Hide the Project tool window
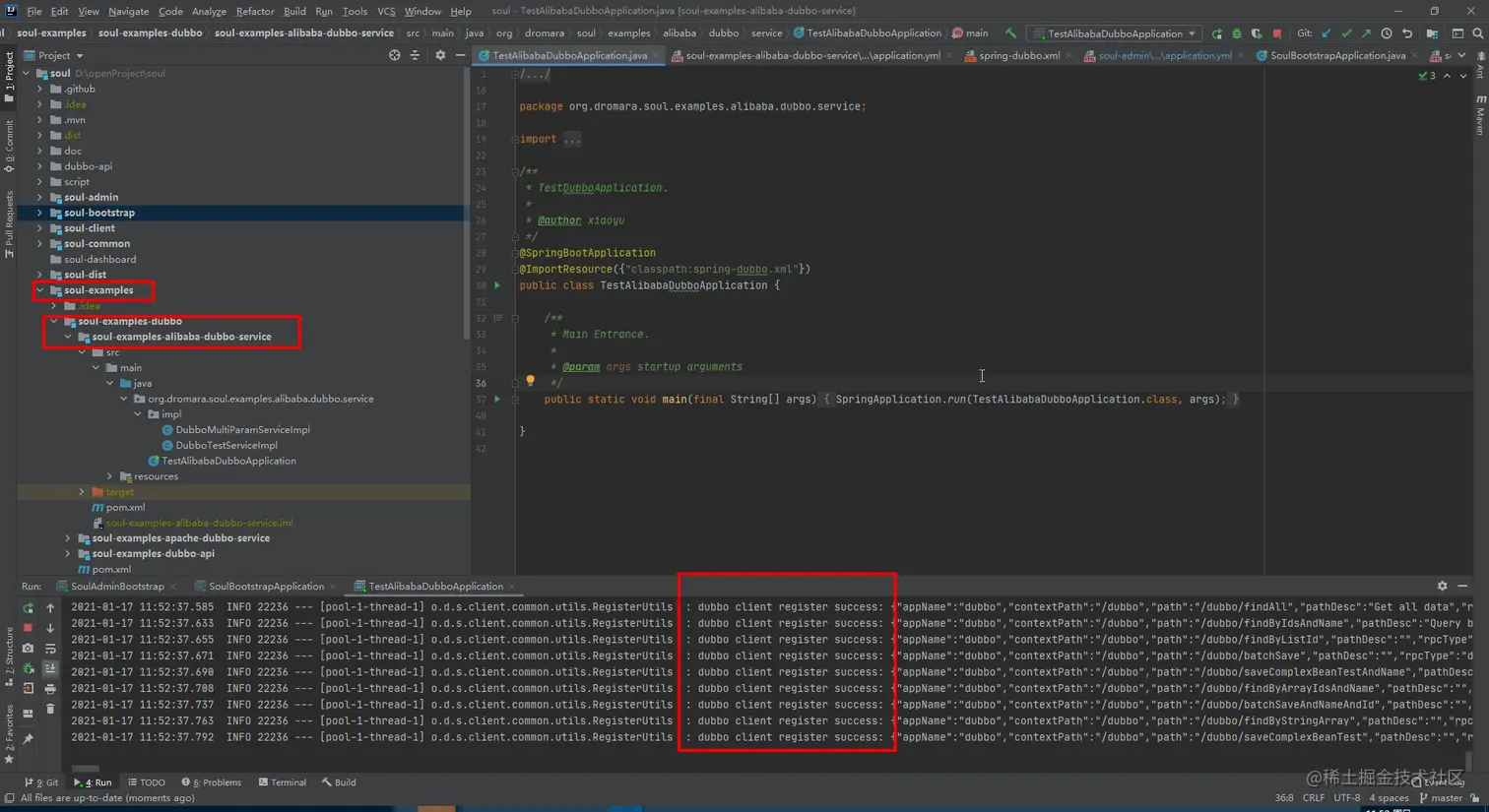1489x812 pixels. coord(460,55)
